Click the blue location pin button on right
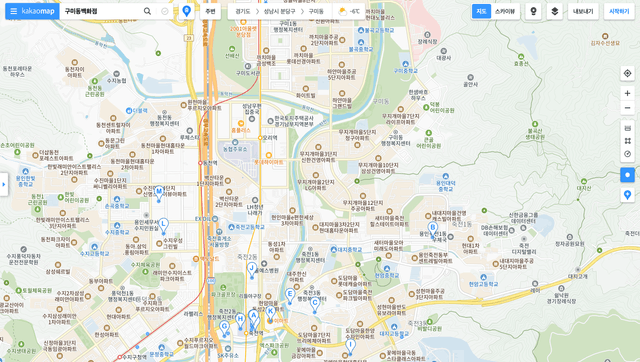640x362 pixels. pyautogui.click(x=627, y=195)
